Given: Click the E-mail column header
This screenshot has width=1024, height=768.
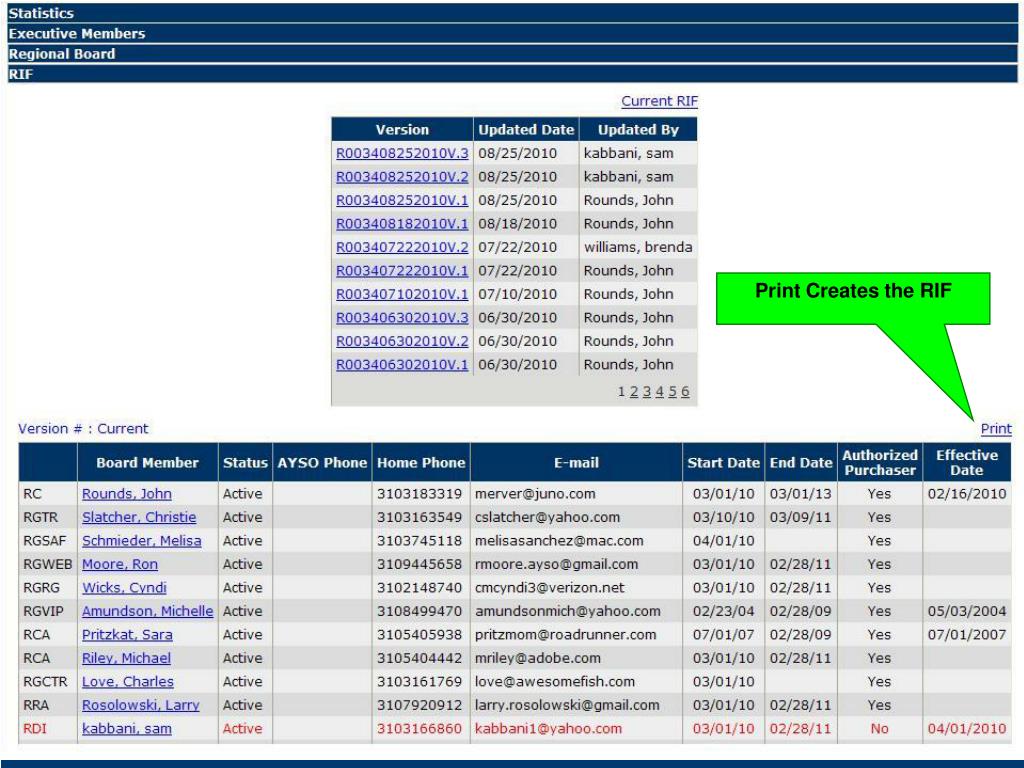Looking at the screenshot, I should point(576,463).
